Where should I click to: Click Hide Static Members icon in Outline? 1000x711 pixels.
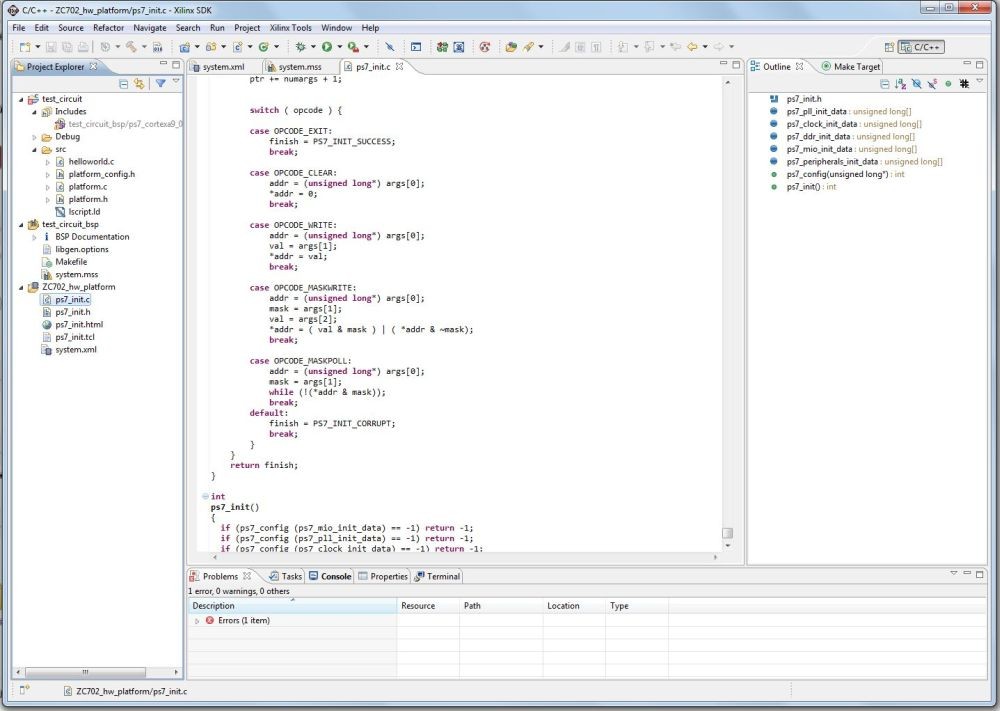point(932,84)
